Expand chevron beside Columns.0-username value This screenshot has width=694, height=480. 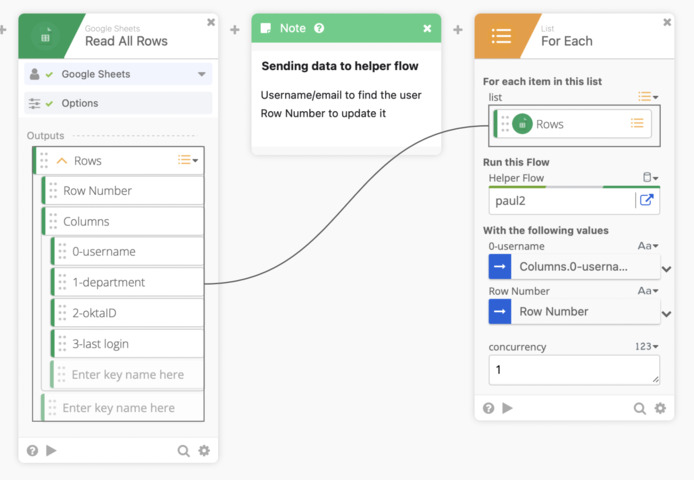click(x=667, y=269)
